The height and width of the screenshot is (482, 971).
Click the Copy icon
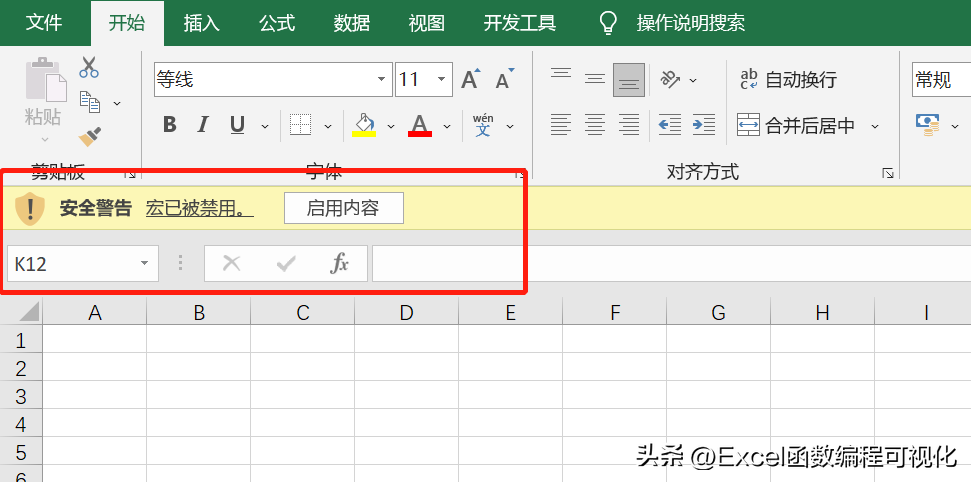(90, 102)
